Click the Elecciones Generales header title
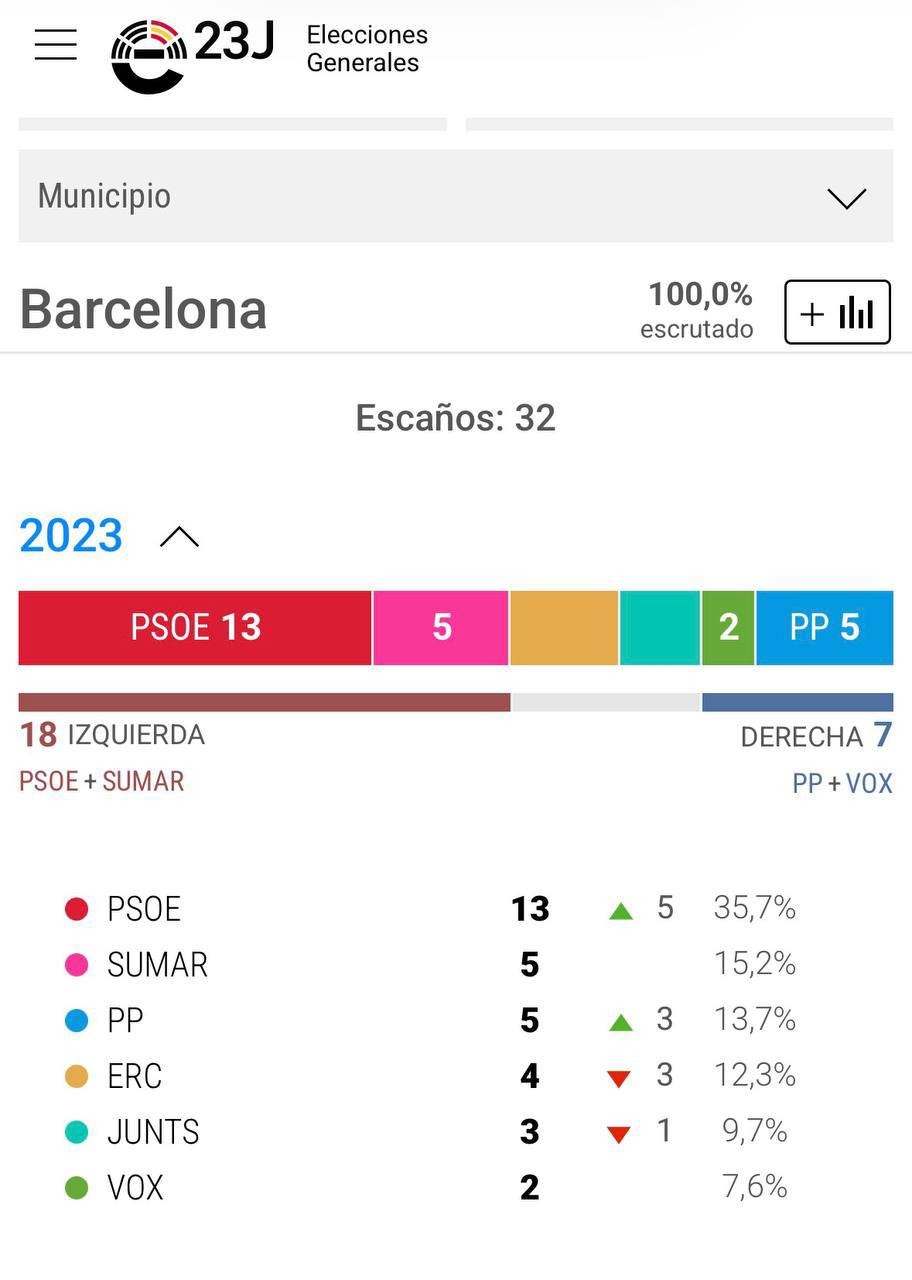Image resolution: width=912 pixels, height=1280 pixels. (x=367, y=49)
